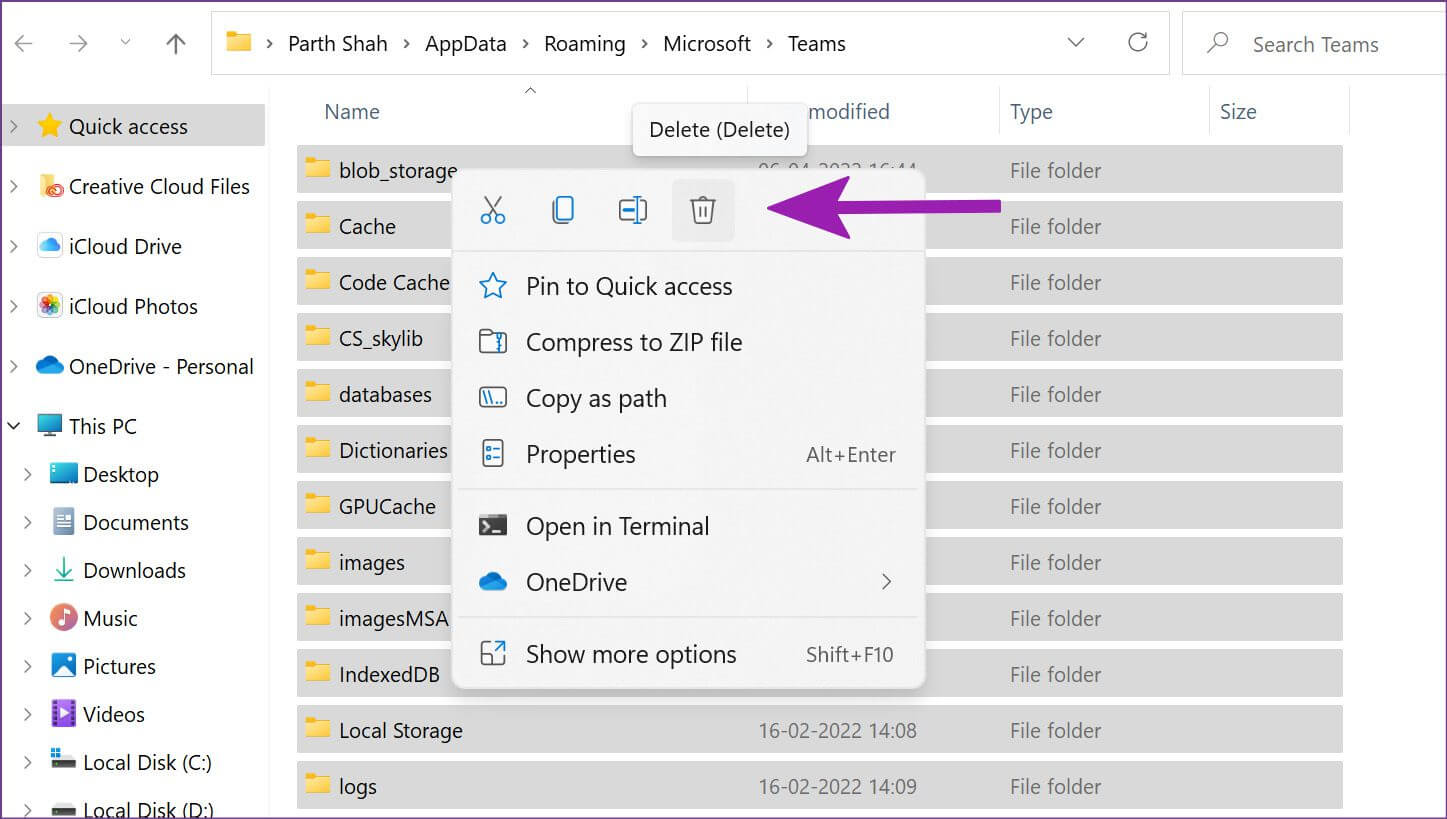Viewport: 1447px width, 819px height.
Task: Click Microsoft in breadcrumb path
Action: [707, 44]
